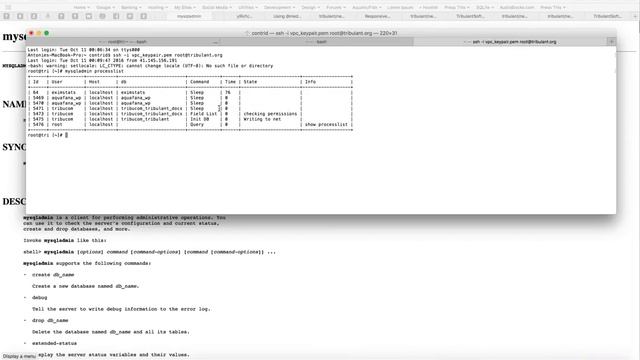Open the Google bookmarks folder dropdown

(105, 7)
